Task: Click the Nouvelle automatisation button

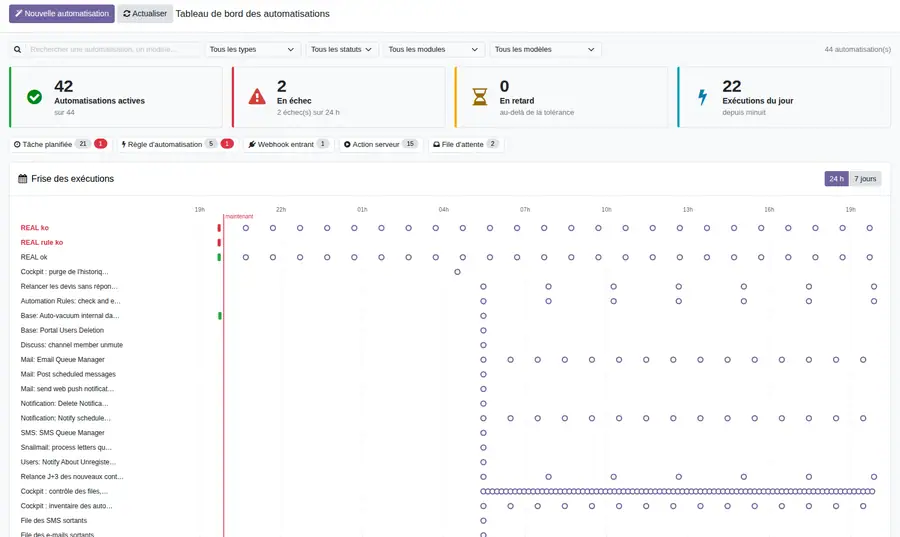Action: click(x=61, y=14)
